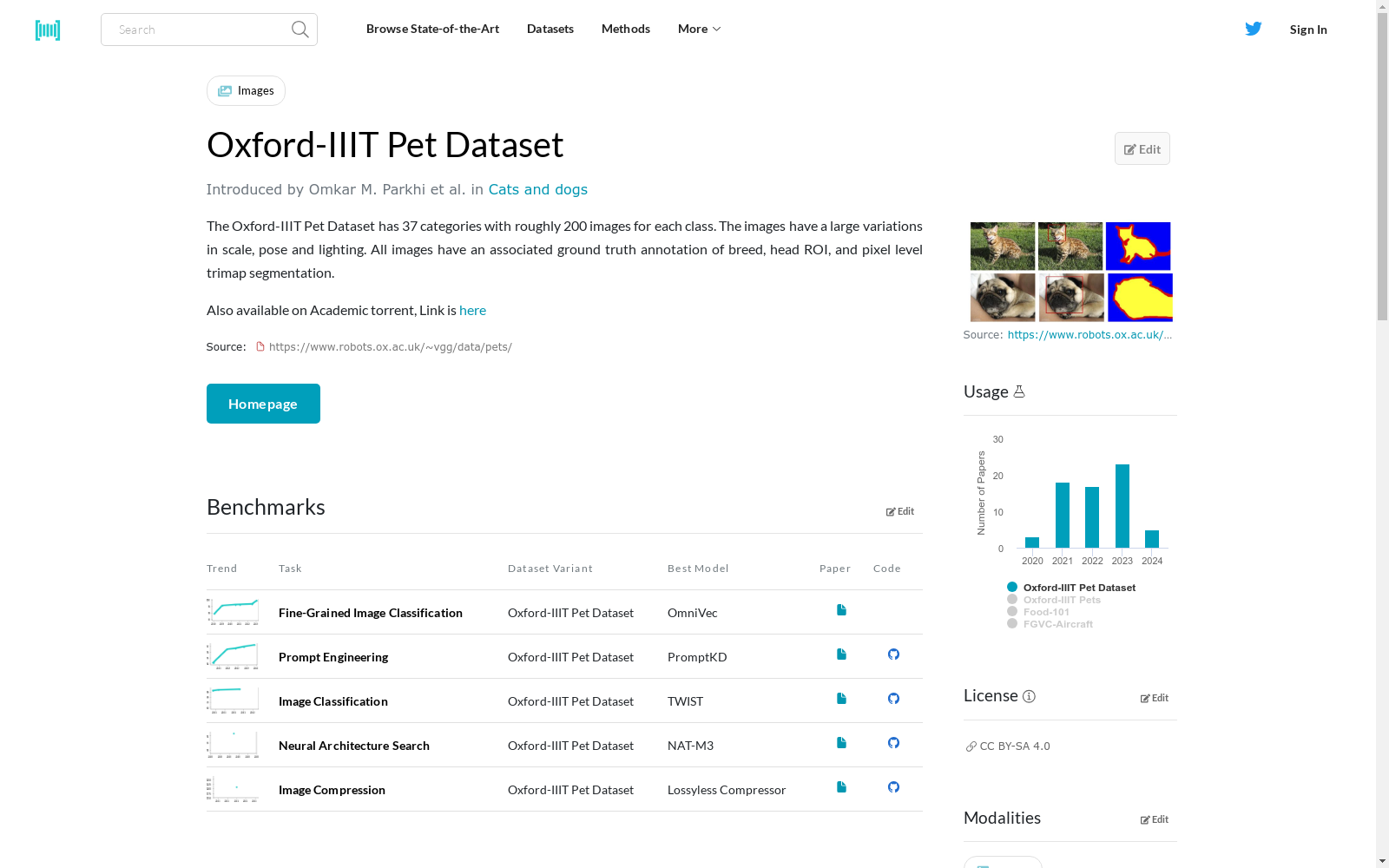Click trend chart for Image Compression

coord(233,789)
